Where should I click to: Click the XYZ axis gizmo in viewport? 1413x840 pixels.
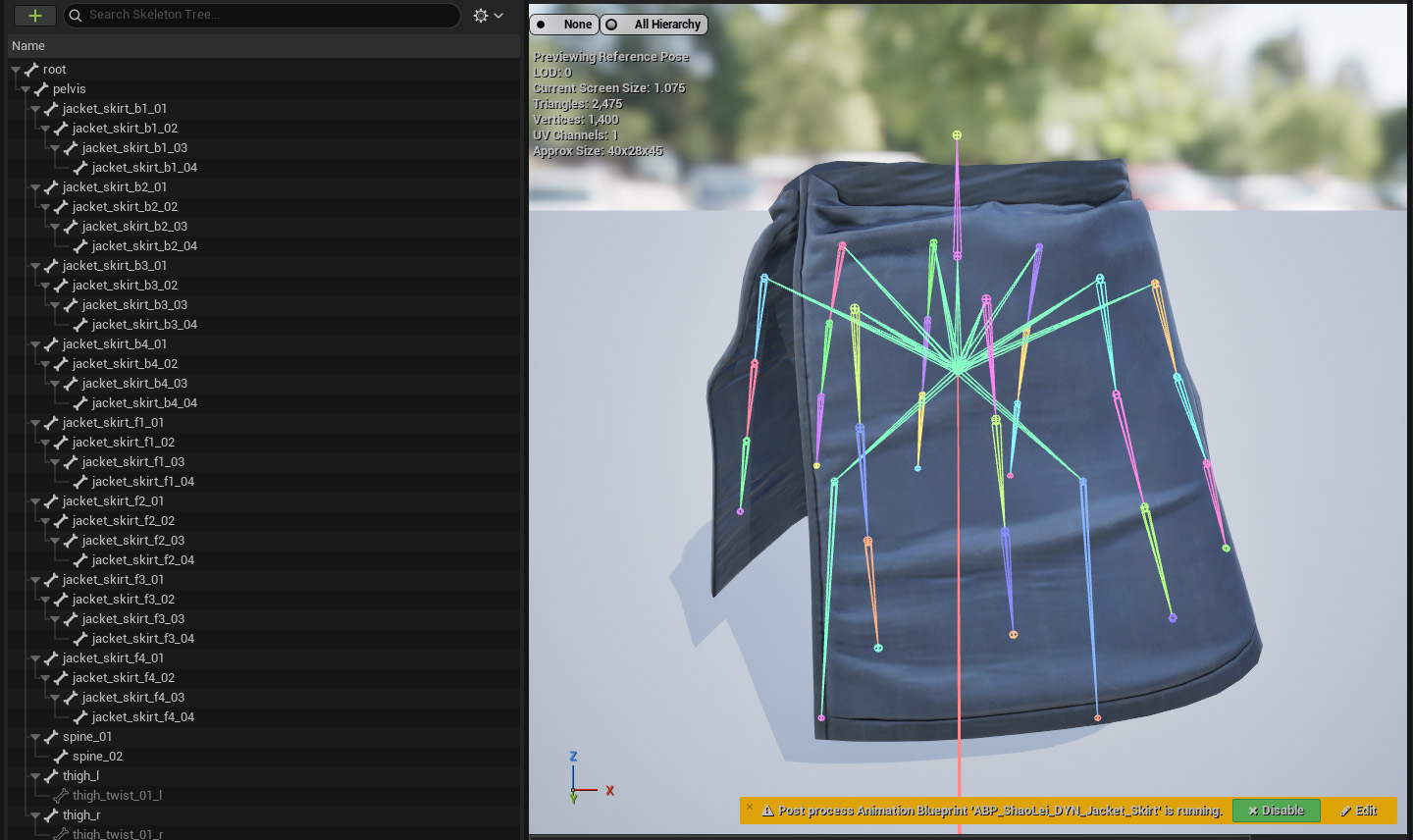click(x=584, y=779)
